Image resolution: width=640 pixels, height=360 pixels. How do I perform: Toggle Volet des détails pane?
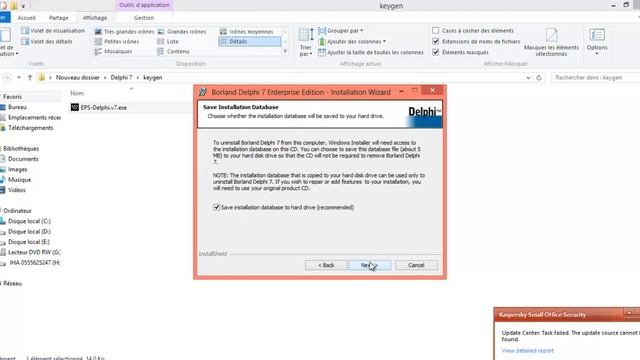47,42
